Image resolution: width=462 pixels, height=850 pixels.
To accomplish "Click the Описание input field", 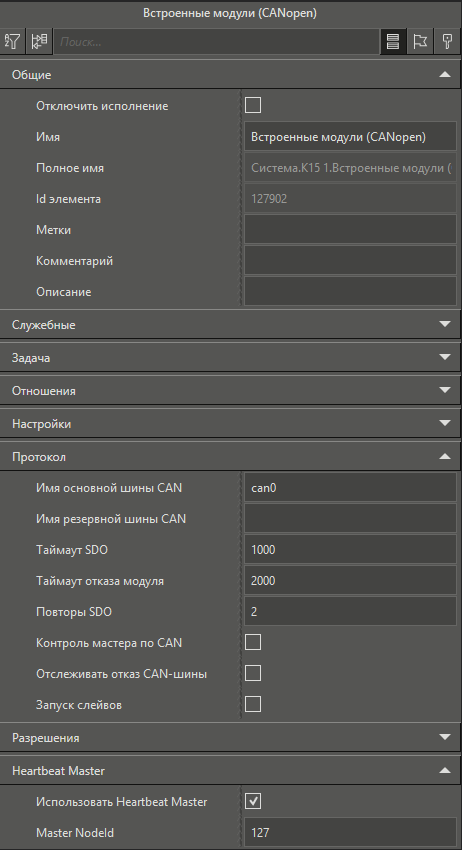I will (350, 291).
